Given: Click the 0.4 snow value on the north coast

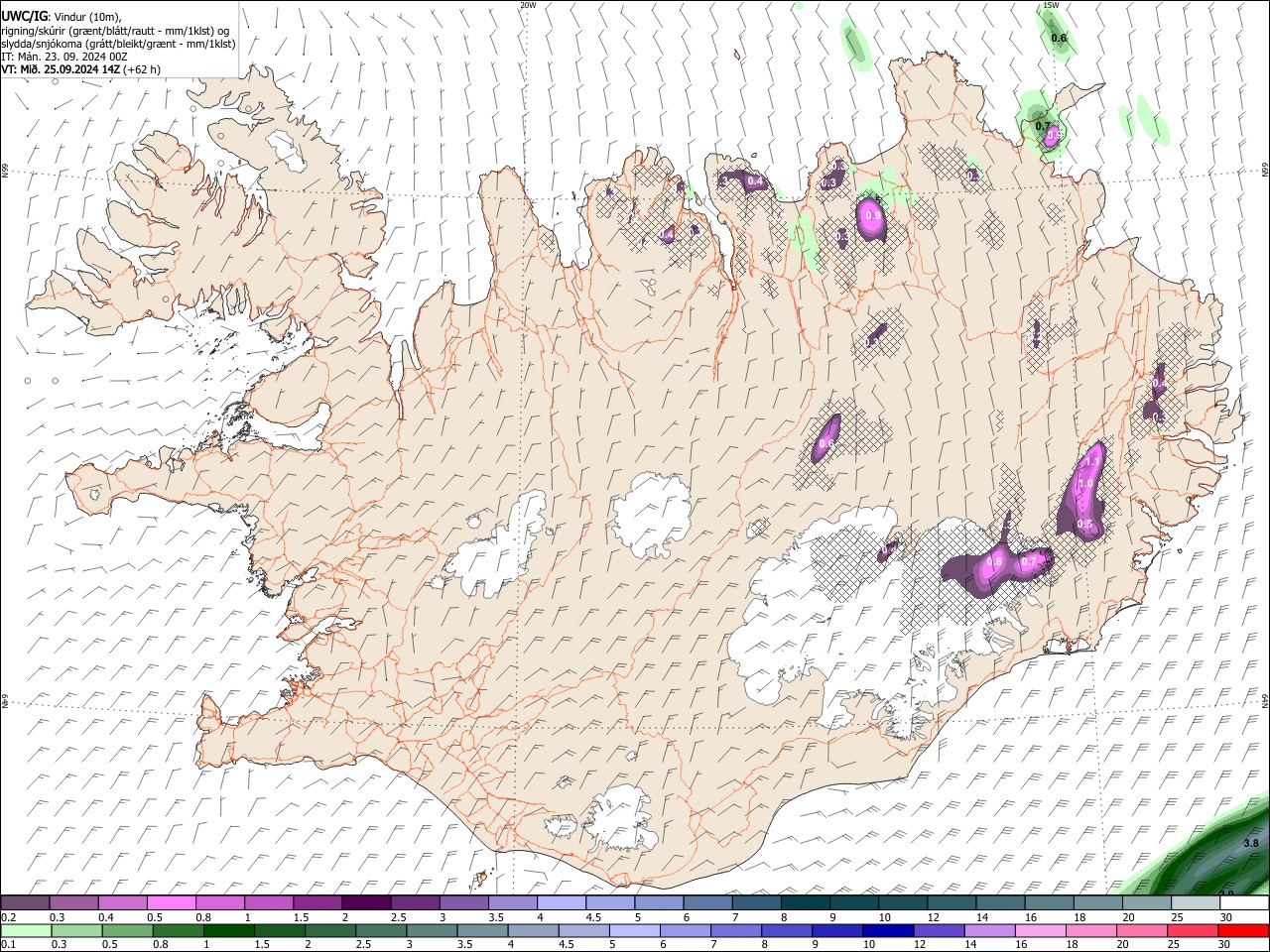Looking at the screenshot, I should pyautogui.click(x=755, y=180).
